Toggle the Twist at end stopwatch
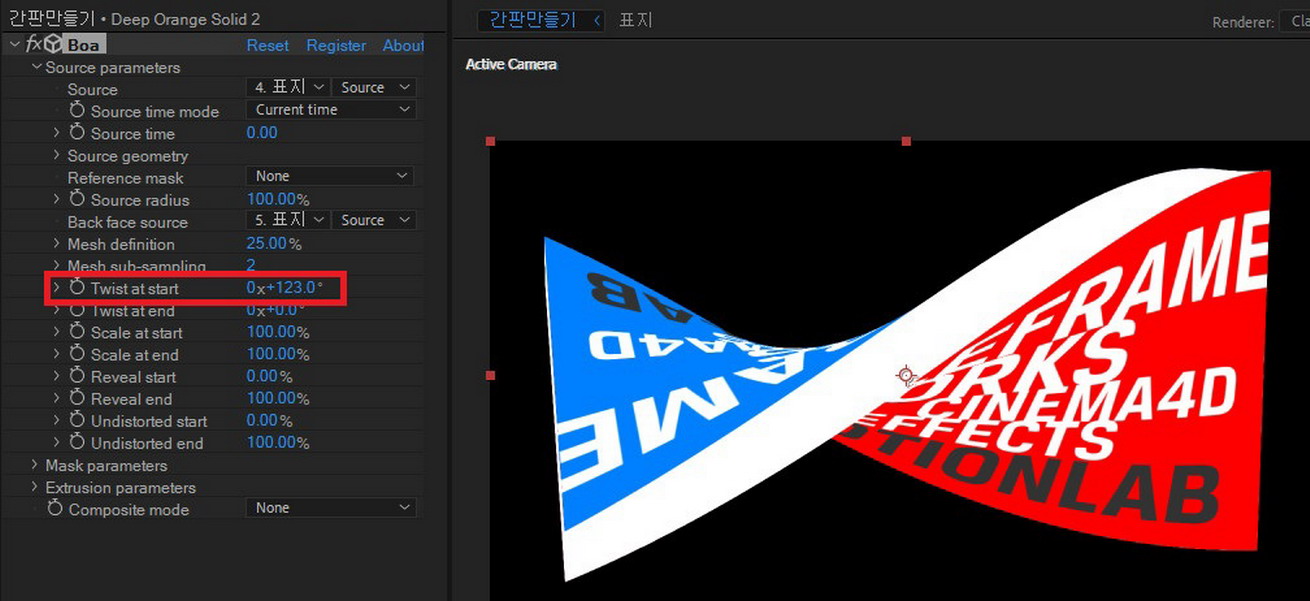Screen dimensions: 1310x601 [77, 310]
